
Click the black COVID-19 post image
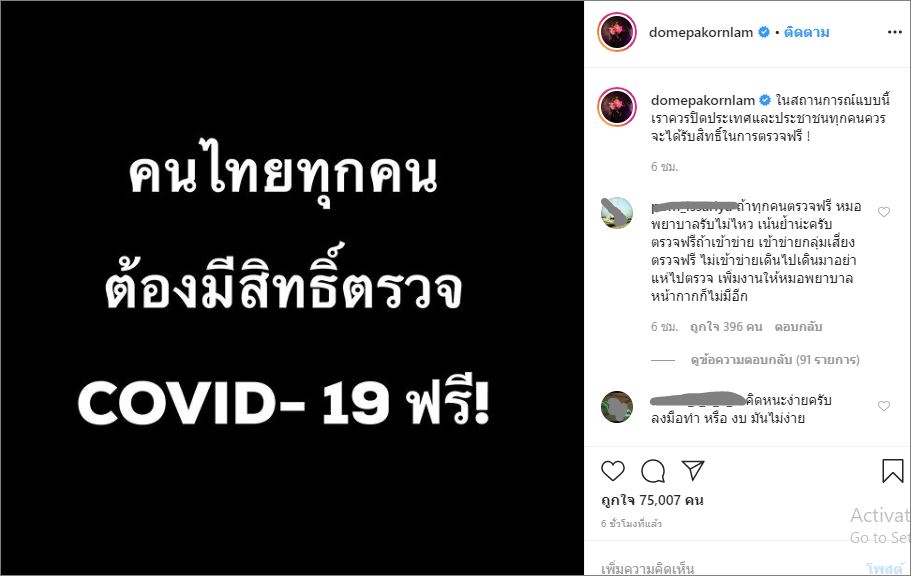click(292, 288)
